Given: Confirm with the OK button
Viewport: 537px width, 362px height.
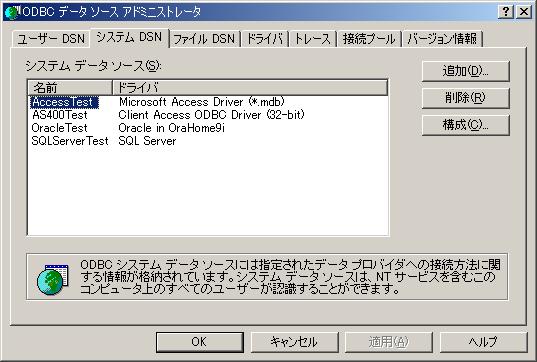Looking at the screenshot, I should point(199,342).
